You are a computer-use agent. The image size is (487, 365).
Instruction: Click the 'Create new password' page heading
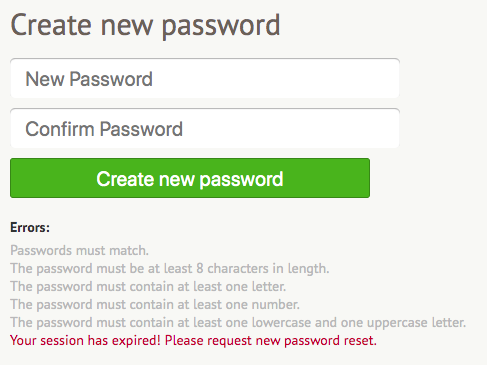click(145, 25)
